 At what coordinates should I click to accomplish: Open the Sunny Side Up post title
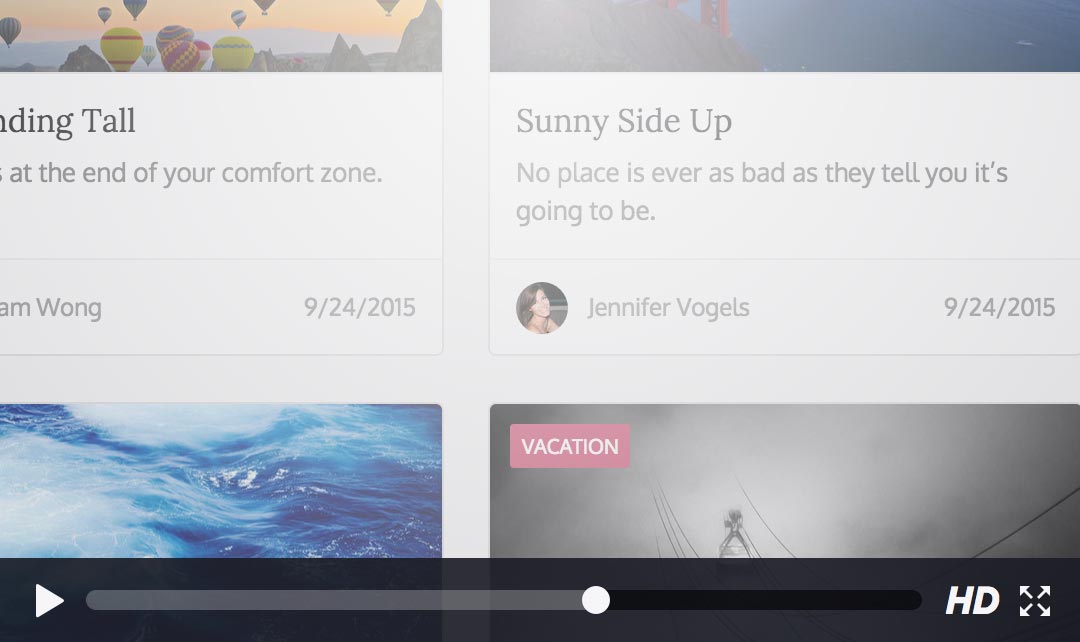[624, 122]
